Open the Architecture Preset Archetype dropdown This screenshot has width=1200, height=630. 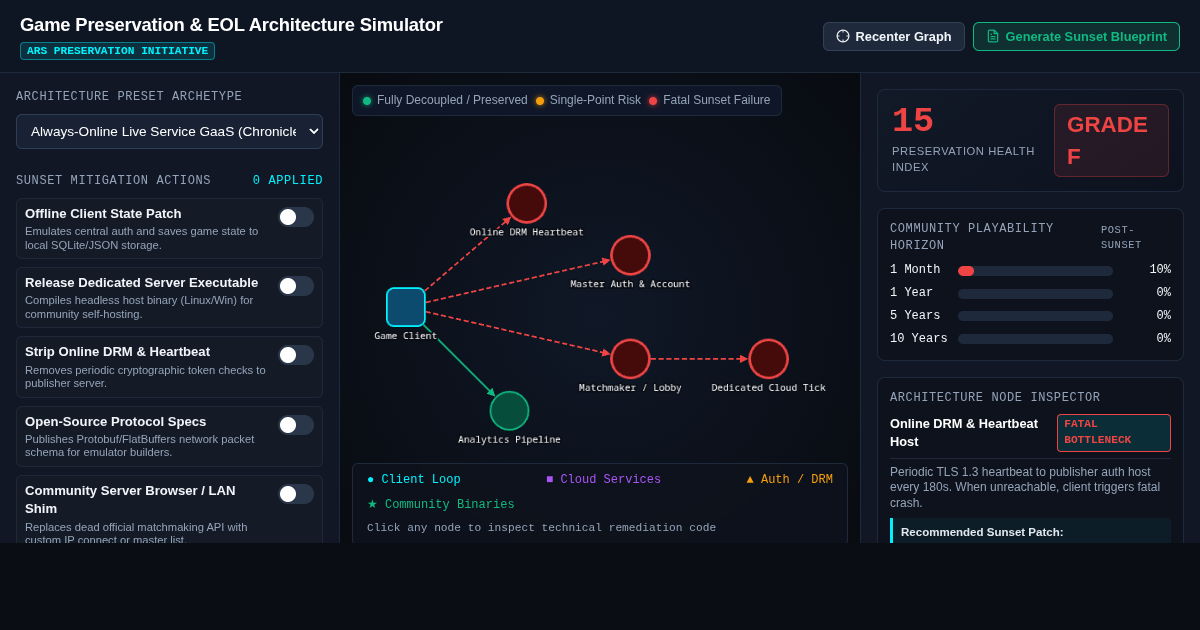[x=169, y=131]
